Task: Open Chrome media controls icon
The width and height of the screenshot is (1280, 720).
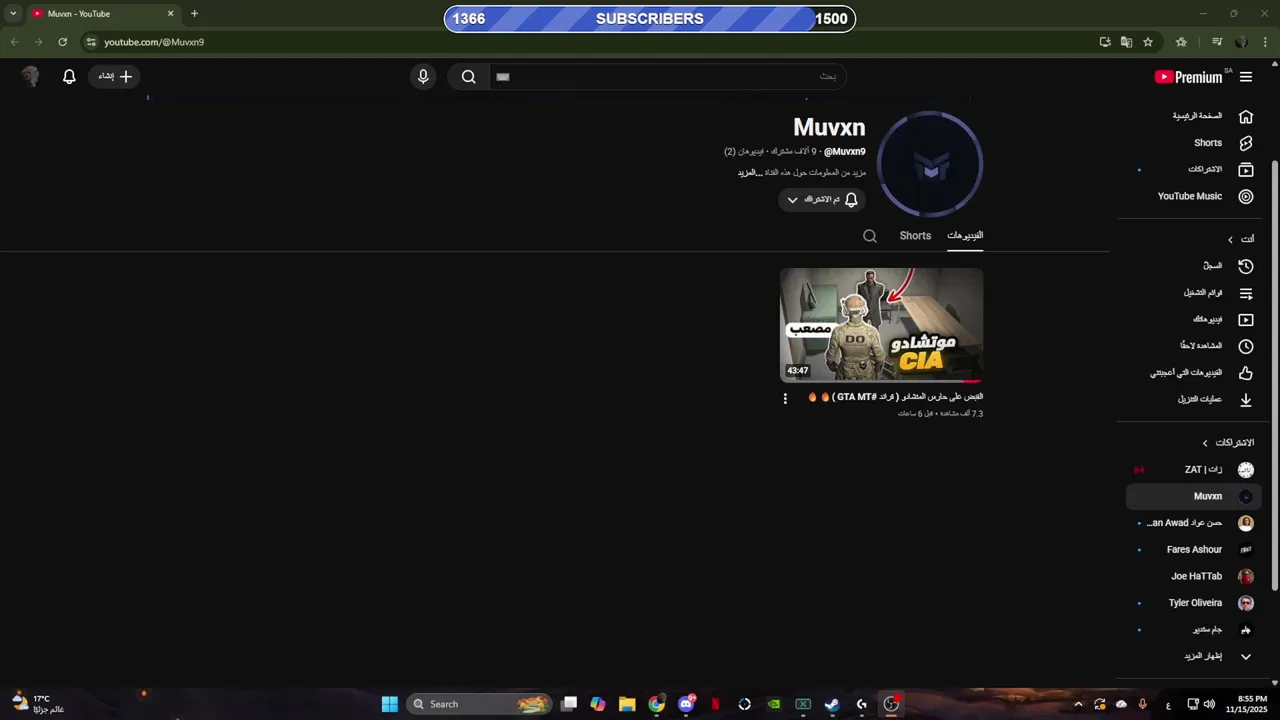Action: 1217,42
